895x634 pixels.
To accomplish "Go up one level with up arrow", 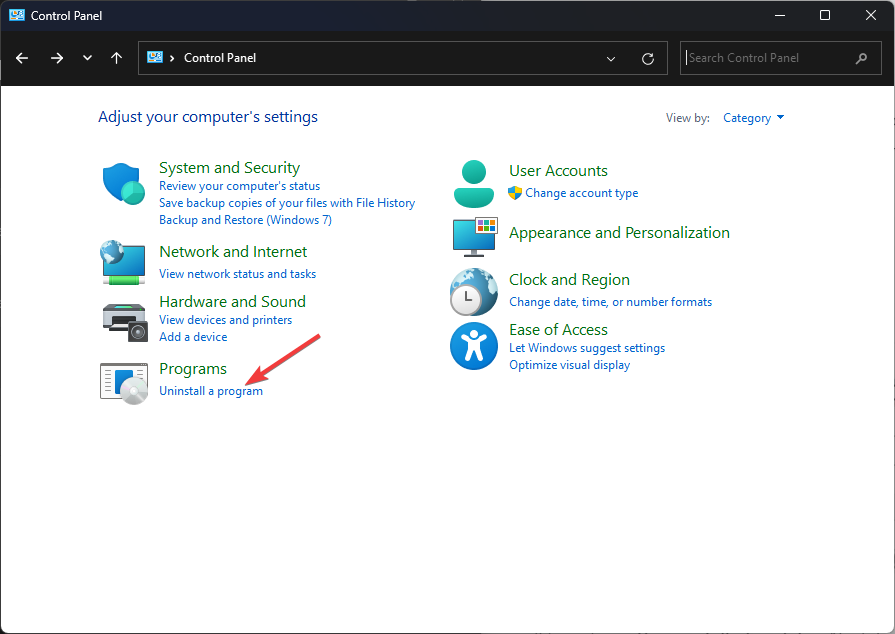I will (x=116, y=58).
